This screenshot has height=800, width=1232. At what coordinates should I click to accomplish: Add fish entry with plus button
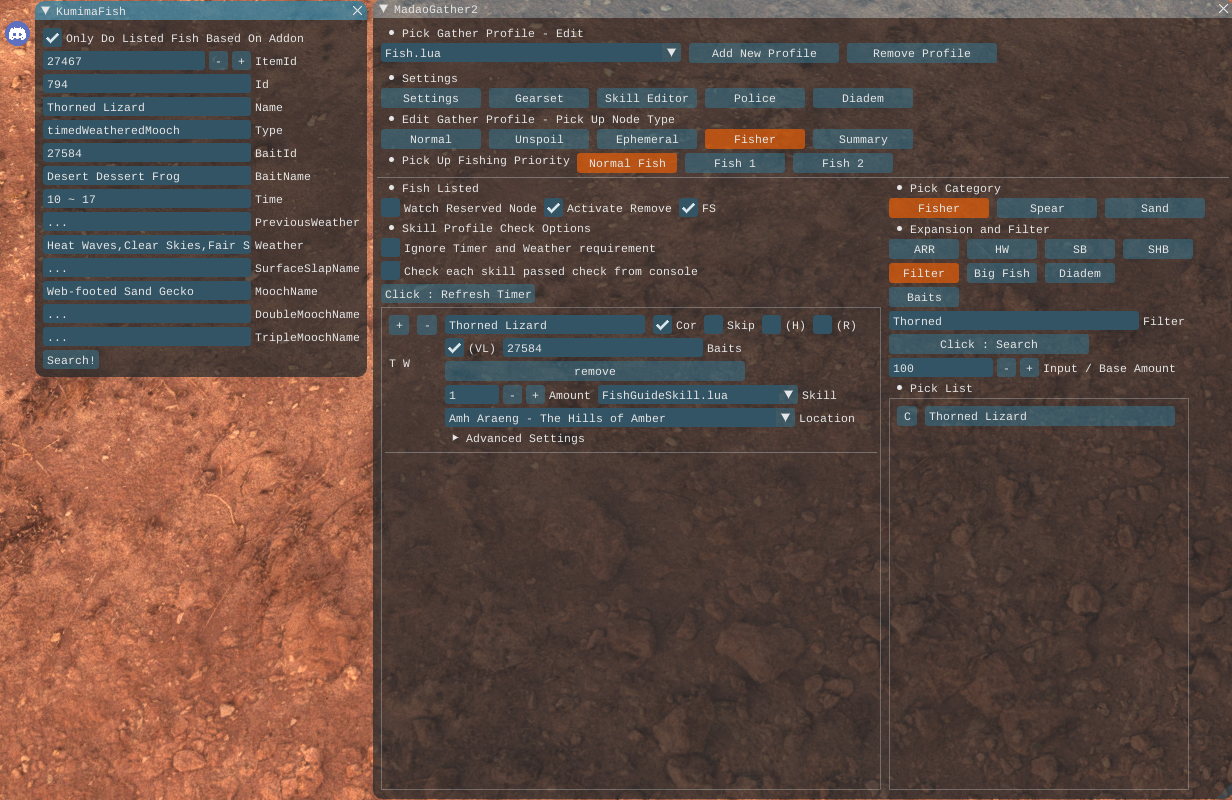point(399,325)
